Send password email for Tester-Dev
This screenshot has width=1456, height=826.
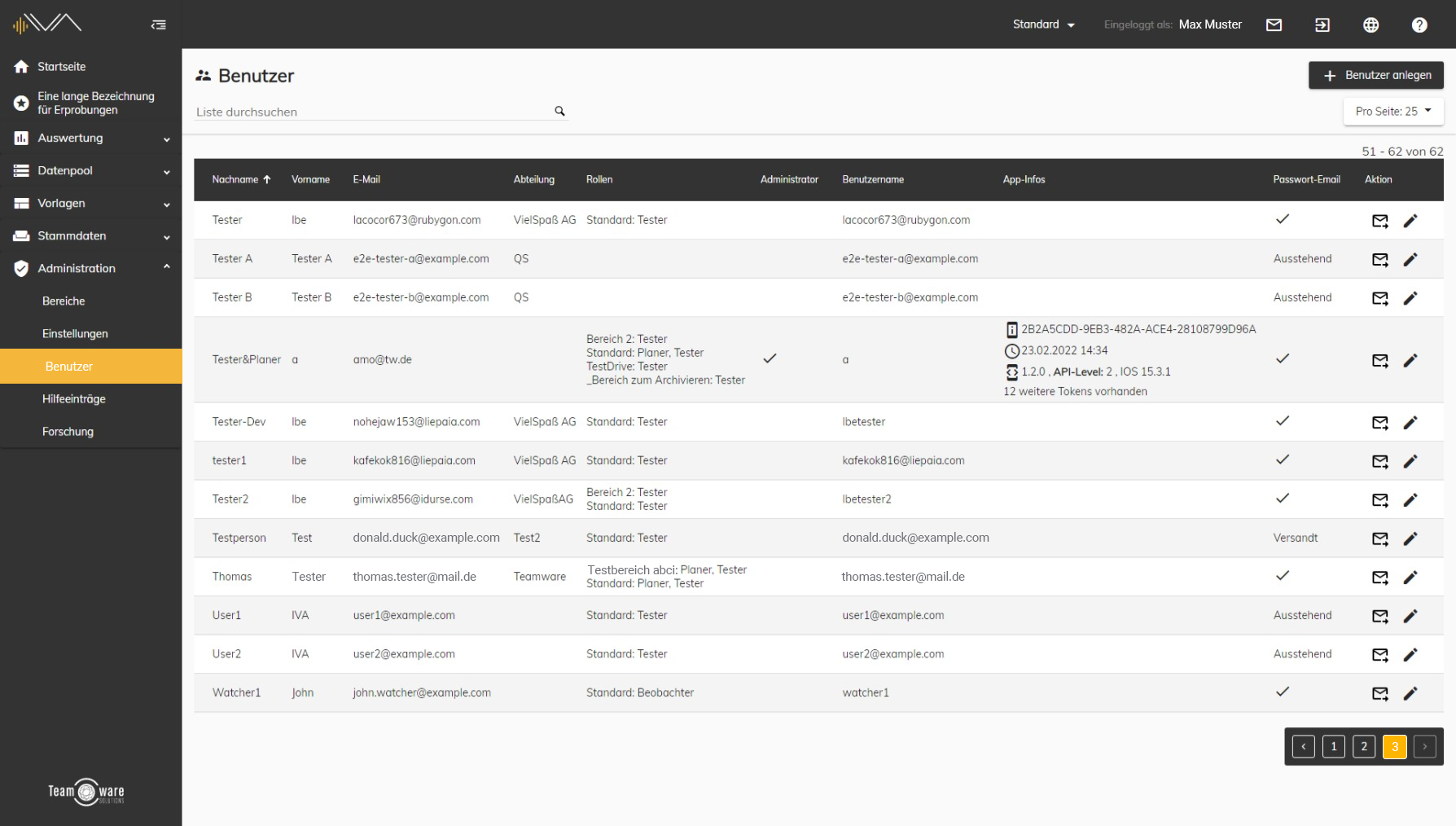click(1380, 422)
